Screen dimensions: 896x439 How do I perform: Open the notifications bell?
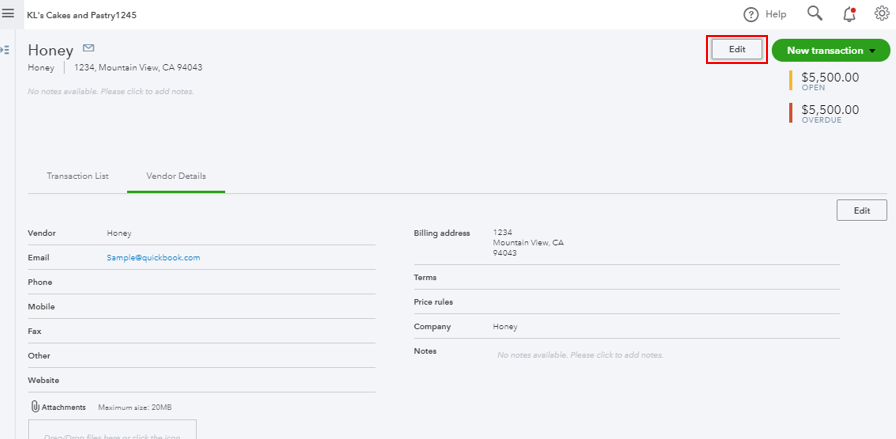[849, 14]
